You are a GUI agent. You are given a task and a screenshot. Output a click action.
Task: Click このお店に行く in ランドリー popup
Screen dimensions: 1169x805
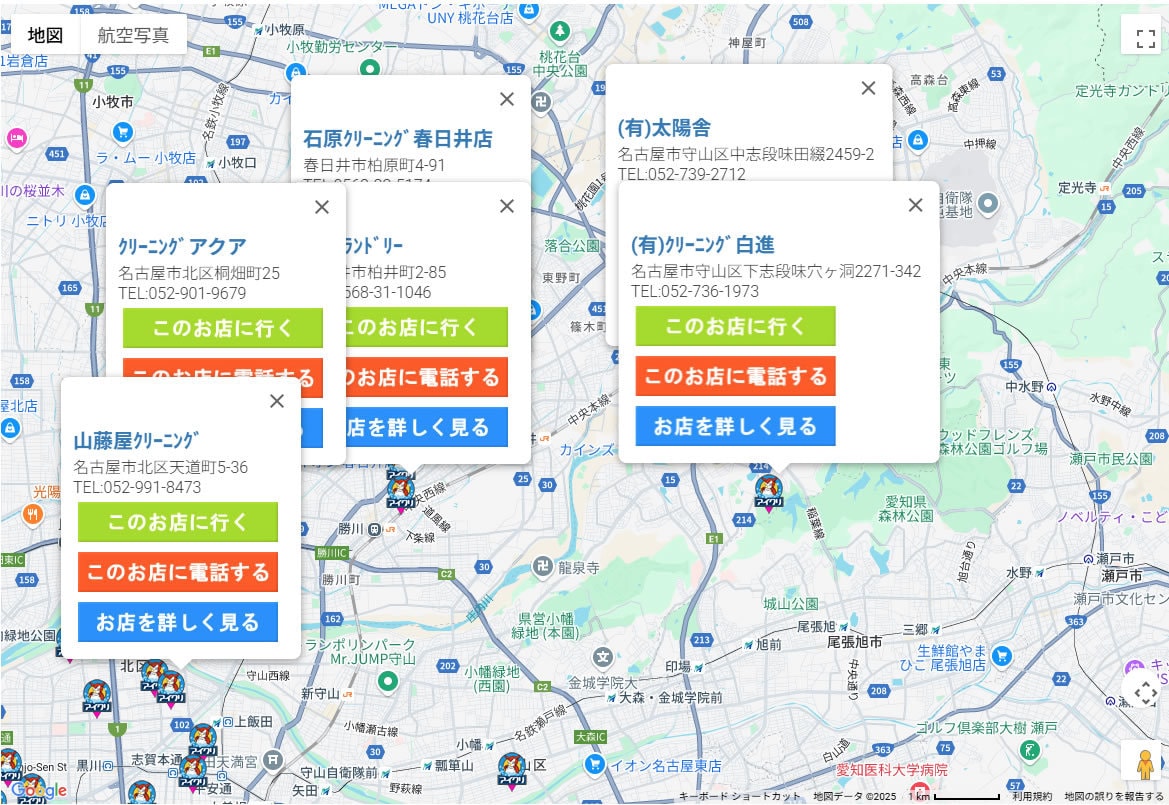click(x=426, y=327)
